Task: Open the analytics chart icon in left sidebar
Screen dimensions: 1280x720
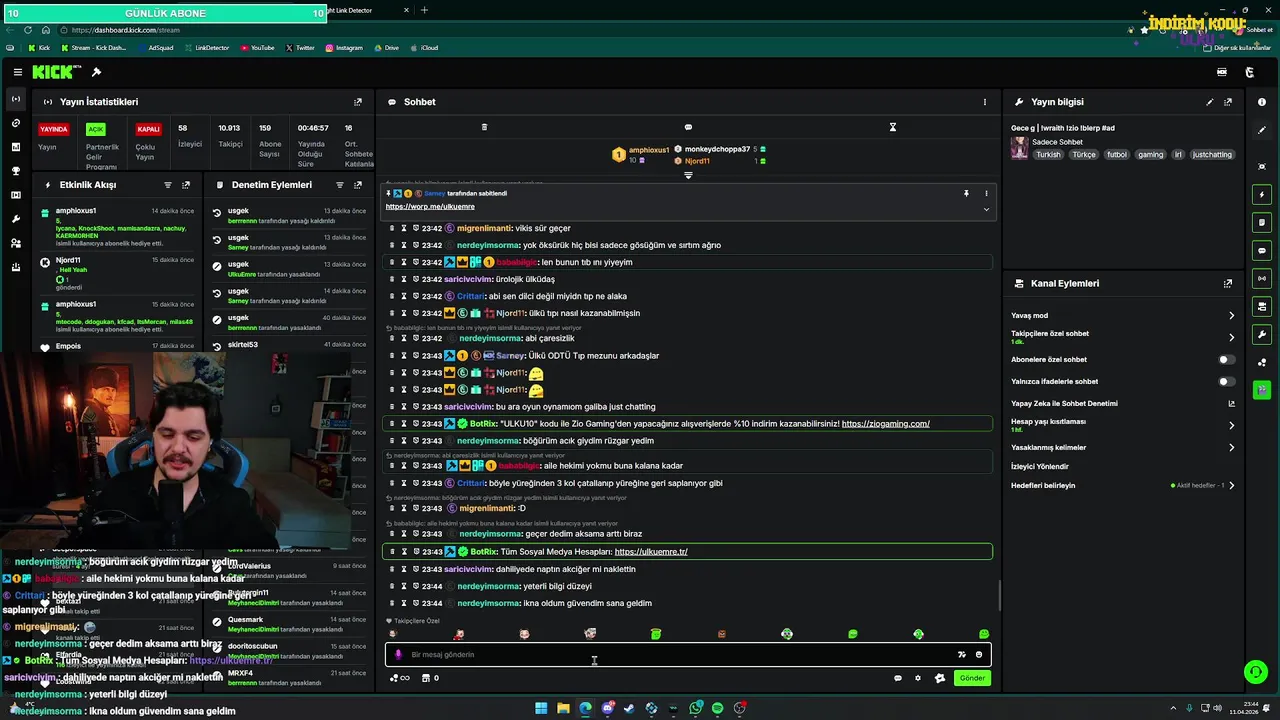Action: pyautogui.click(x=16, y=147)
